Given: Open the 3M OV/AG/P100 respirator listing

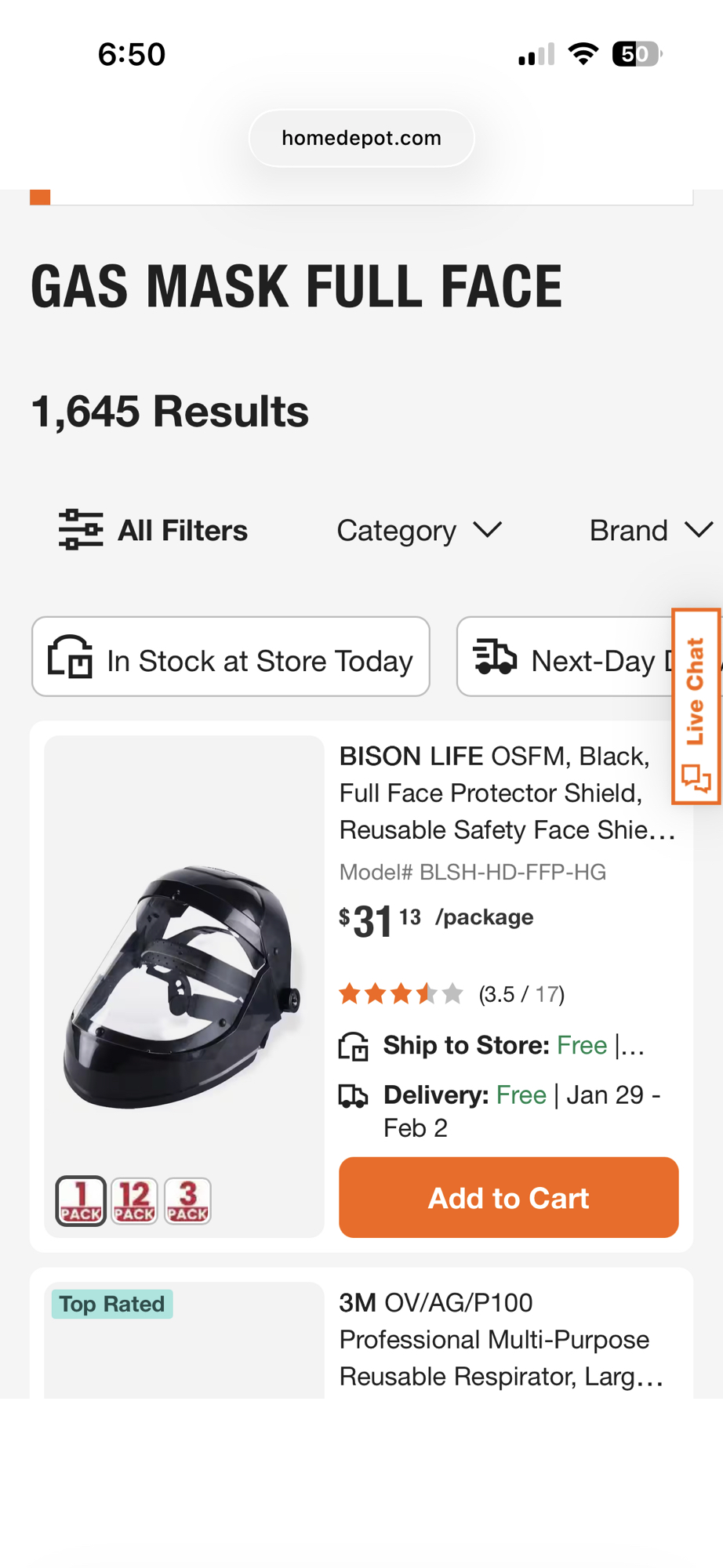Looking at the screenshot, I should coord(502,1339).
